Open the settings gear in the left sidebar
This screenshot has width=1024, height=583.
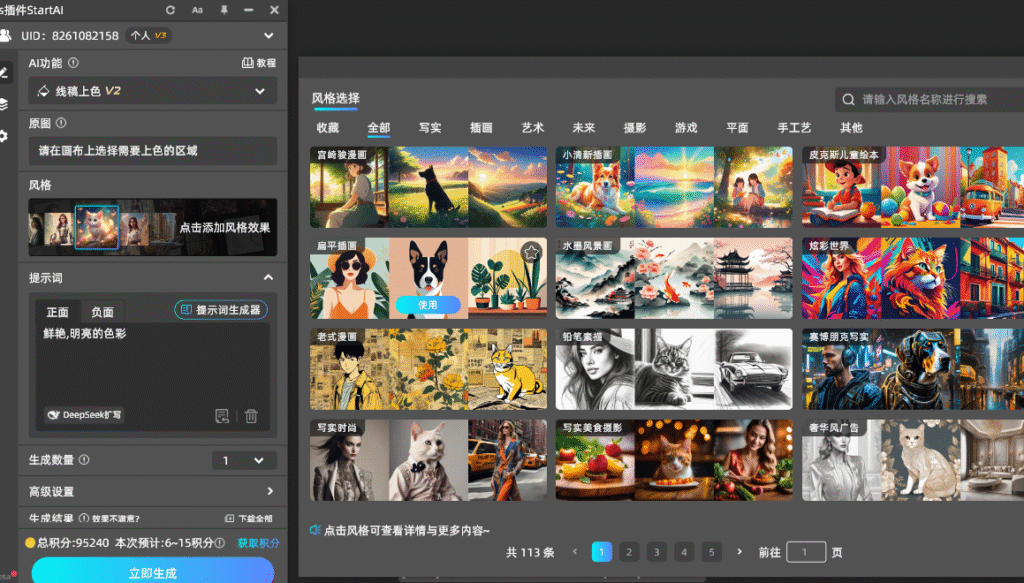[5, 136]
